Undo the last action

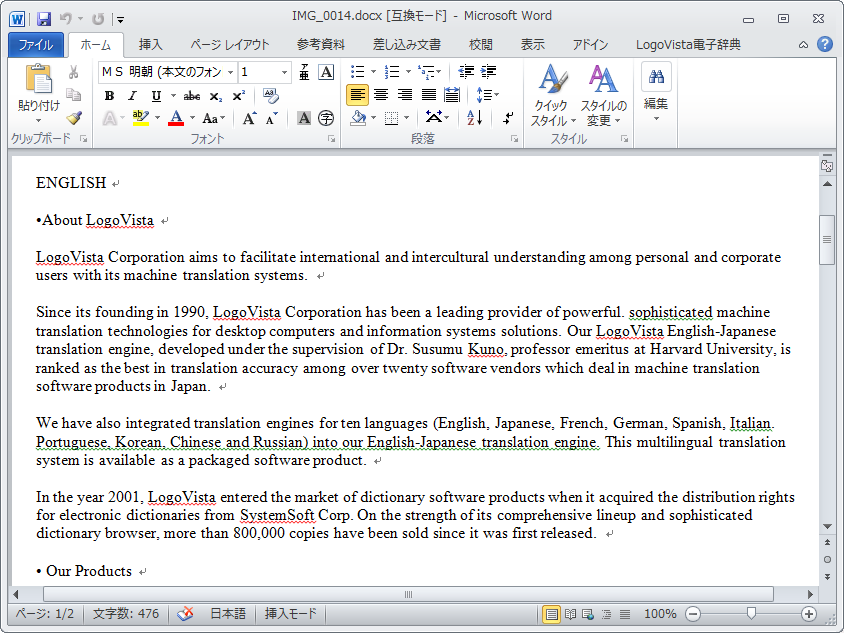point(66,19)
